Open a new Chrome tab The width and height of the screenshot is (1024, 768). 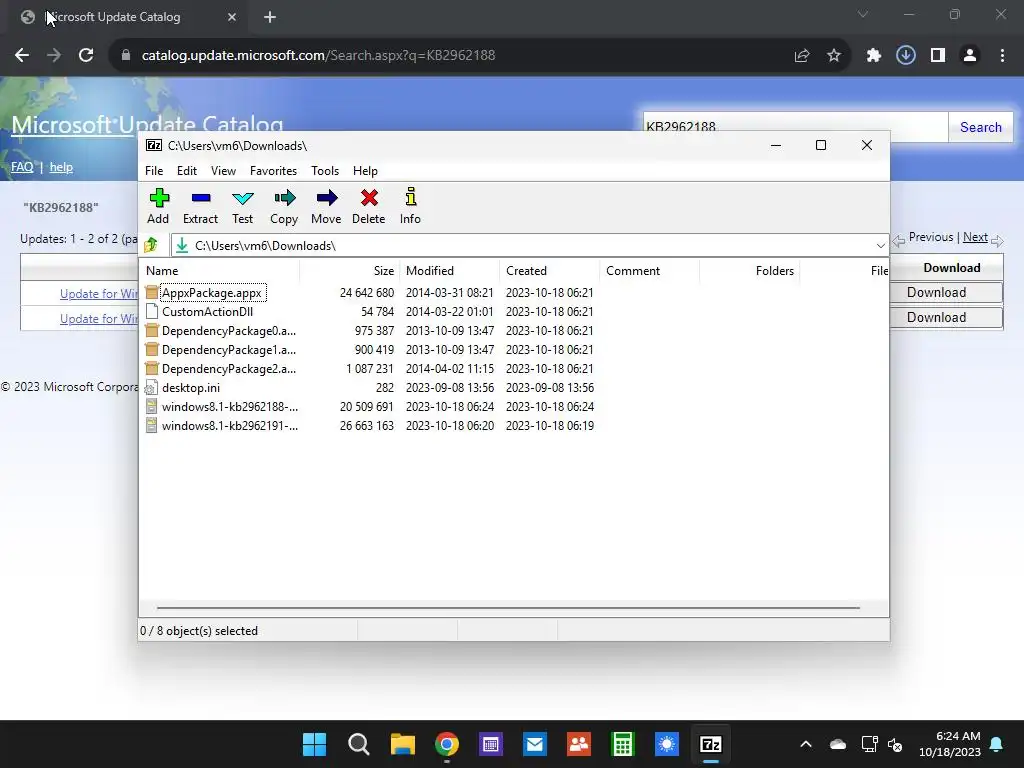270,17
